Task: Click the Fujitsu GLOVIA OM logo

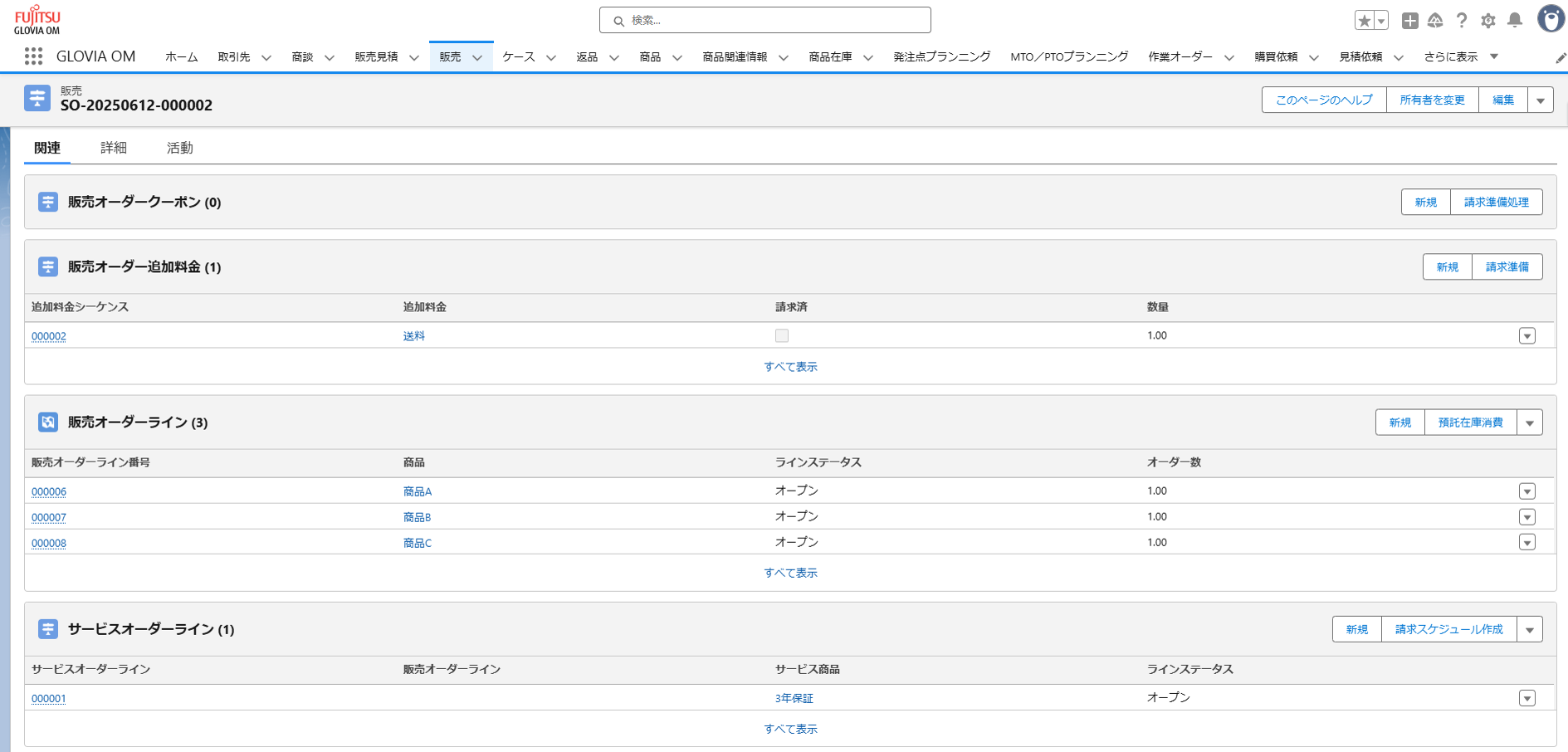Action: coord(37,20)
